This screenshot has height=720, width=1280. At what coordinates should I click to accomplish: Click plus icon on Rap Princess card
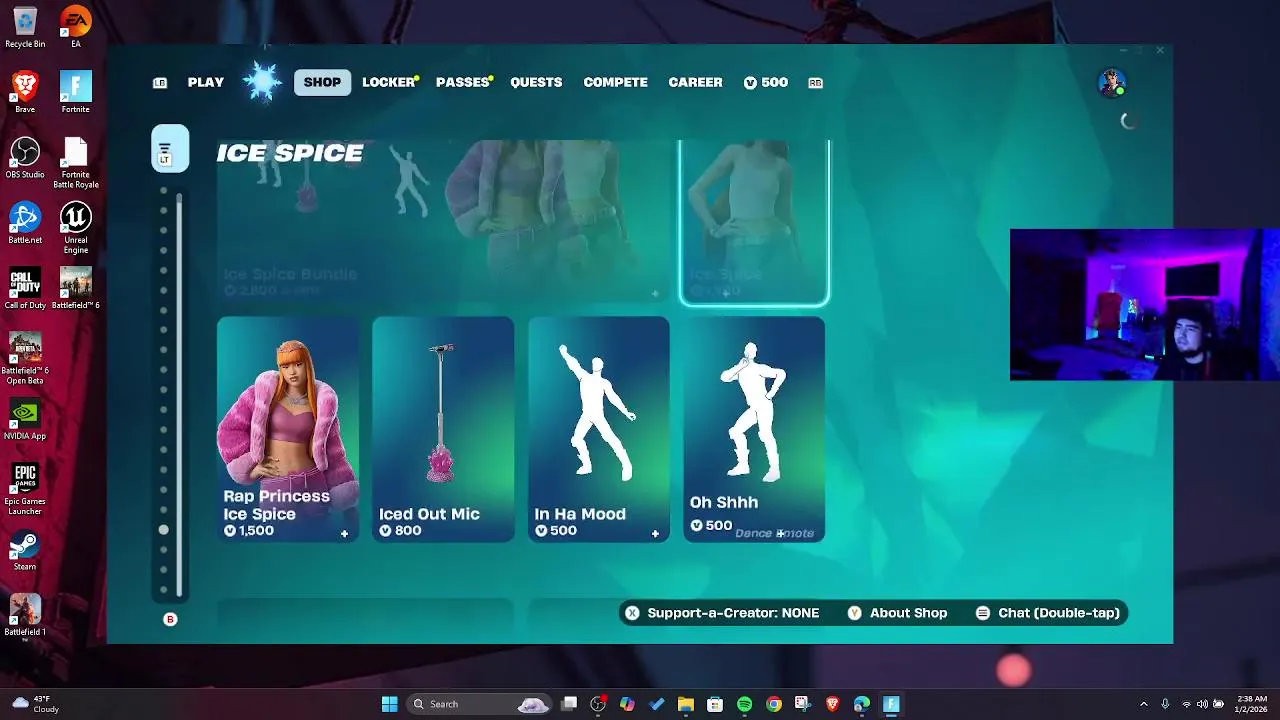[x=344, y=534]
